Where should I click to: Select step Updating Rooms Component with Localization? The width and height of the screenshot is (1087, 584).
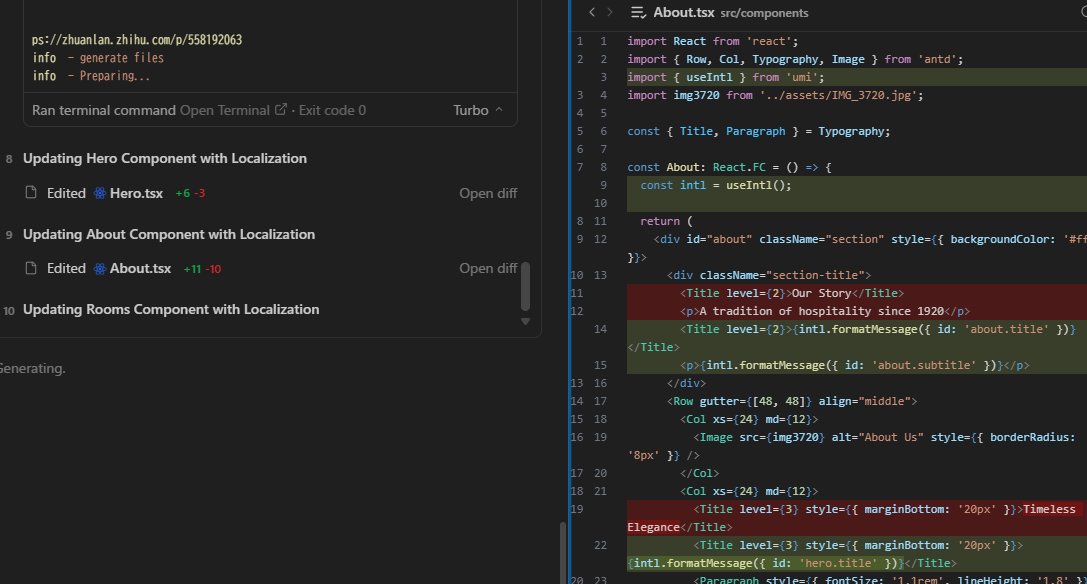point(171,309)
